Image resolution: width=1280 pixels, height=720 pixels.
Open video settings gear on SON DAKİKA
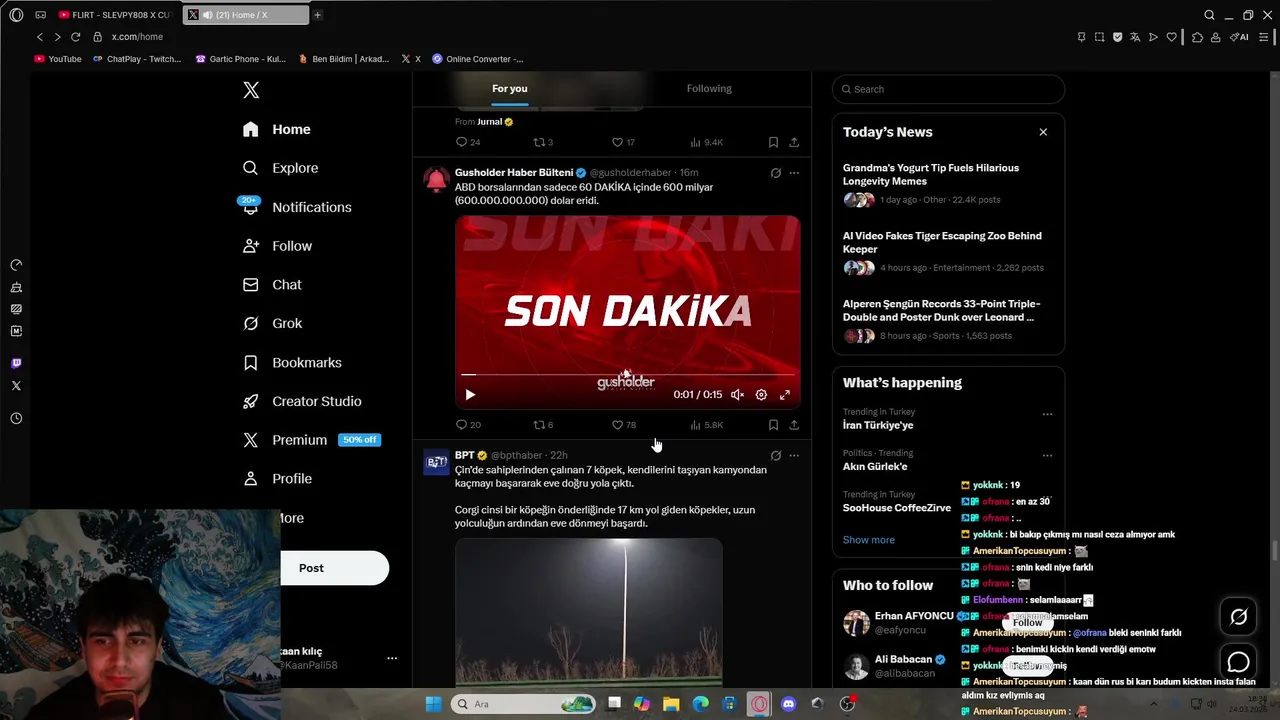(761, 395)
